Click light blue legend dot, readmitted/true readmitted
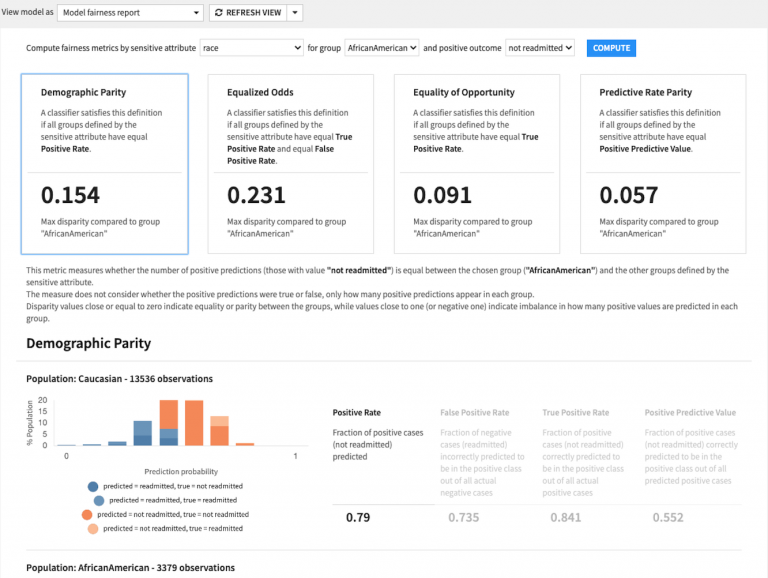This screenshot has width=768, height=578. point(99,501)
